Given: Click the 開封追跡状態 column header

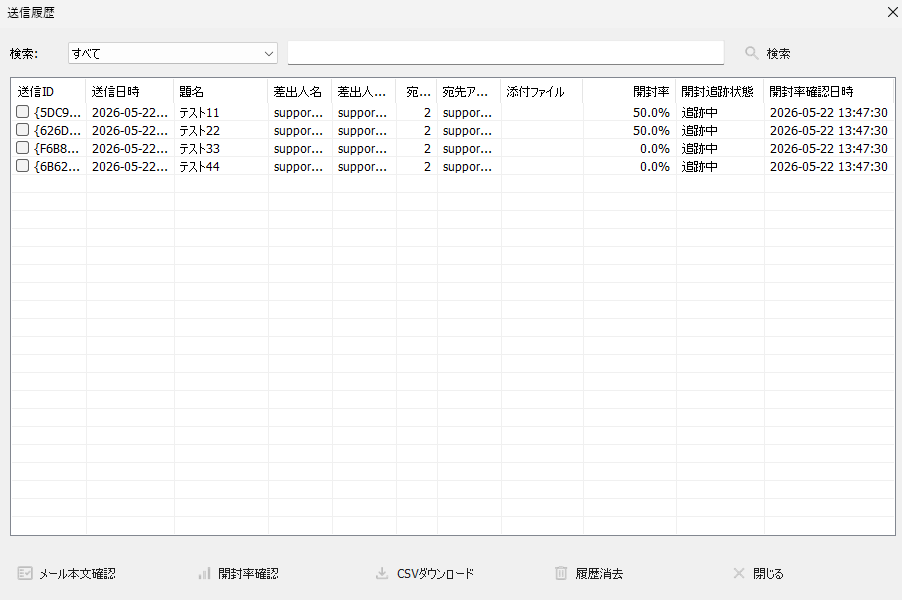Looking at the screenshot, I should (x=719, y=91).
